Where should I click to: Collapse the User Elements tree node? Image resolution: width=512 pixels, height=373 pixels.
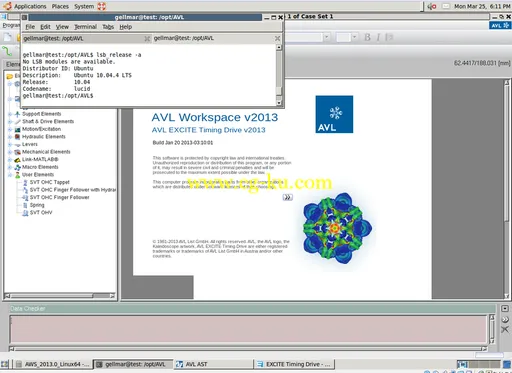10,175
